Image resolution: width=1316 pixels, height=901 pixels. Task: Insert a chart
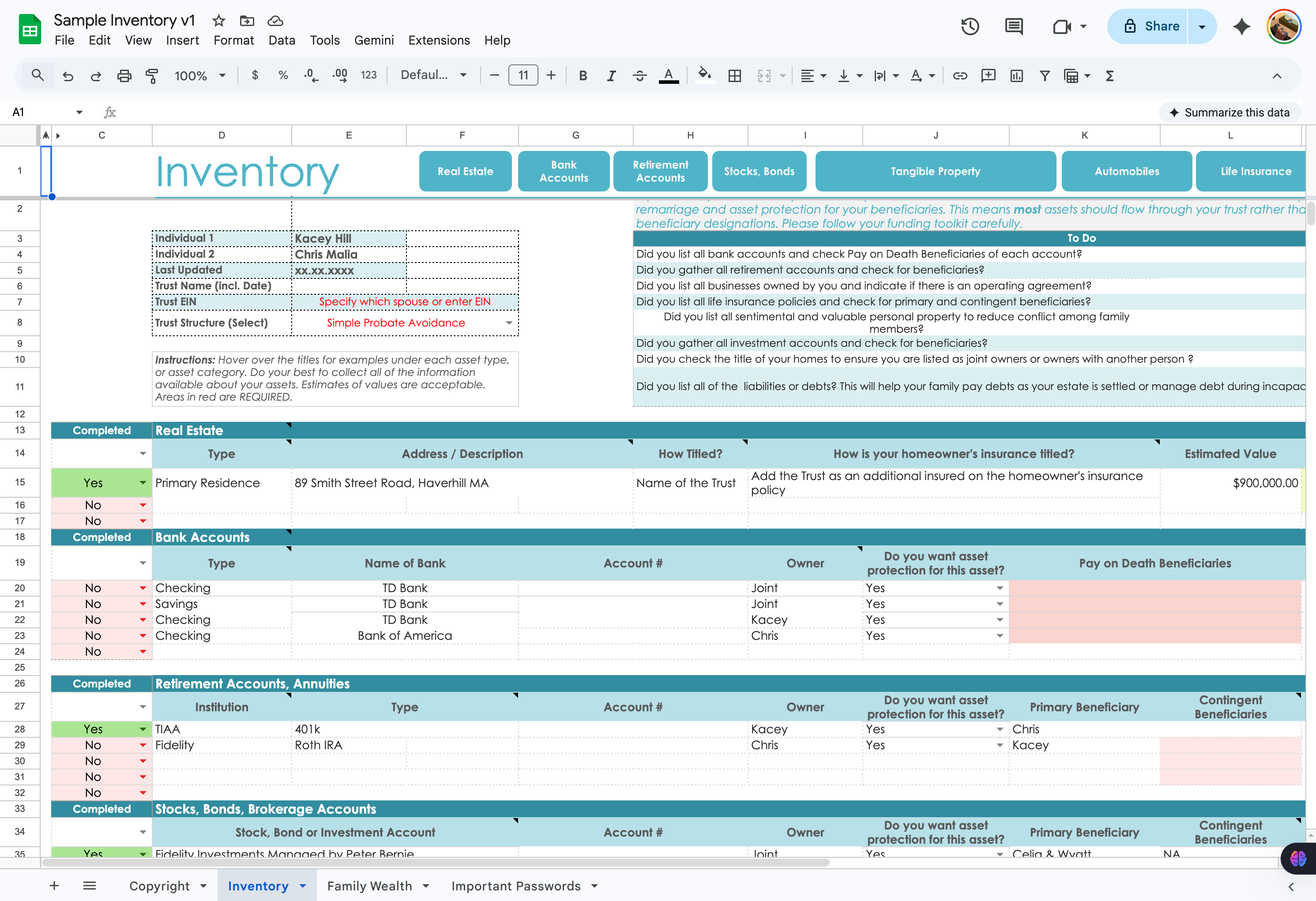(x=1016, y=75)
